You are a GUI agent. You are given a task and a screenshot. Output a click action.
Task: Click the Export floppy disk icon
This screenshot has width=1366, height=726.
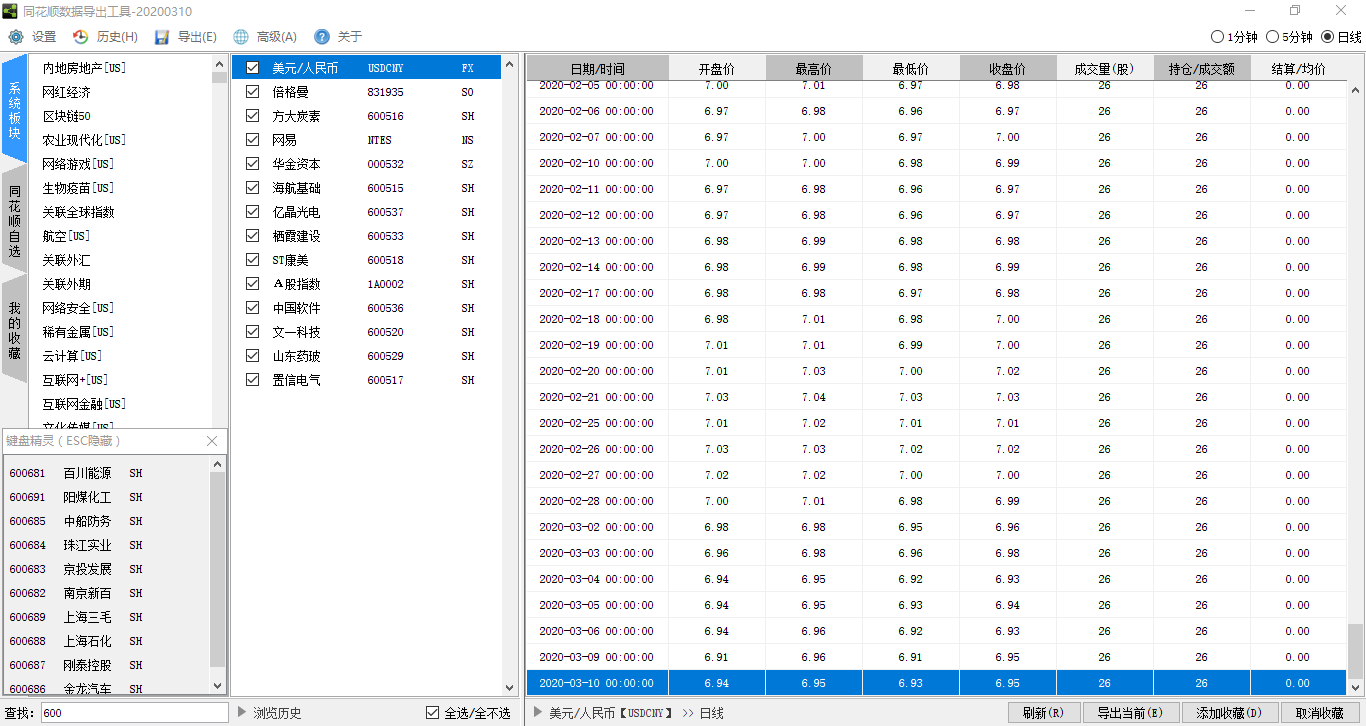coord(161,37)
